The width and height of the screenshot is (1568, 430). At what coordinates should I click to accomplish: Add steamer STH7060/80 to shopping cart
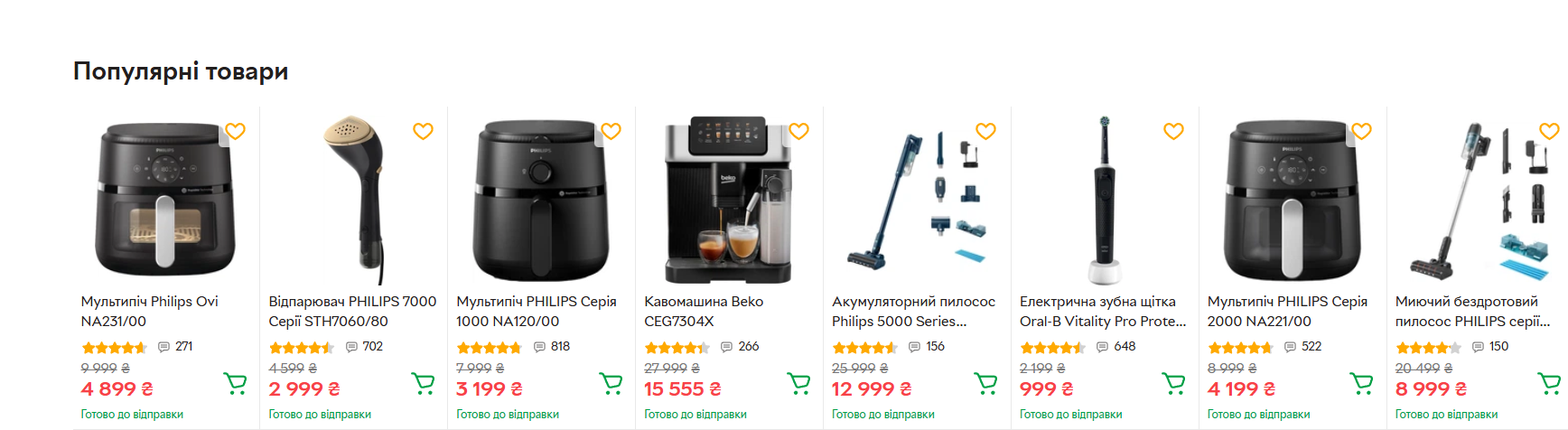[423, 384]
